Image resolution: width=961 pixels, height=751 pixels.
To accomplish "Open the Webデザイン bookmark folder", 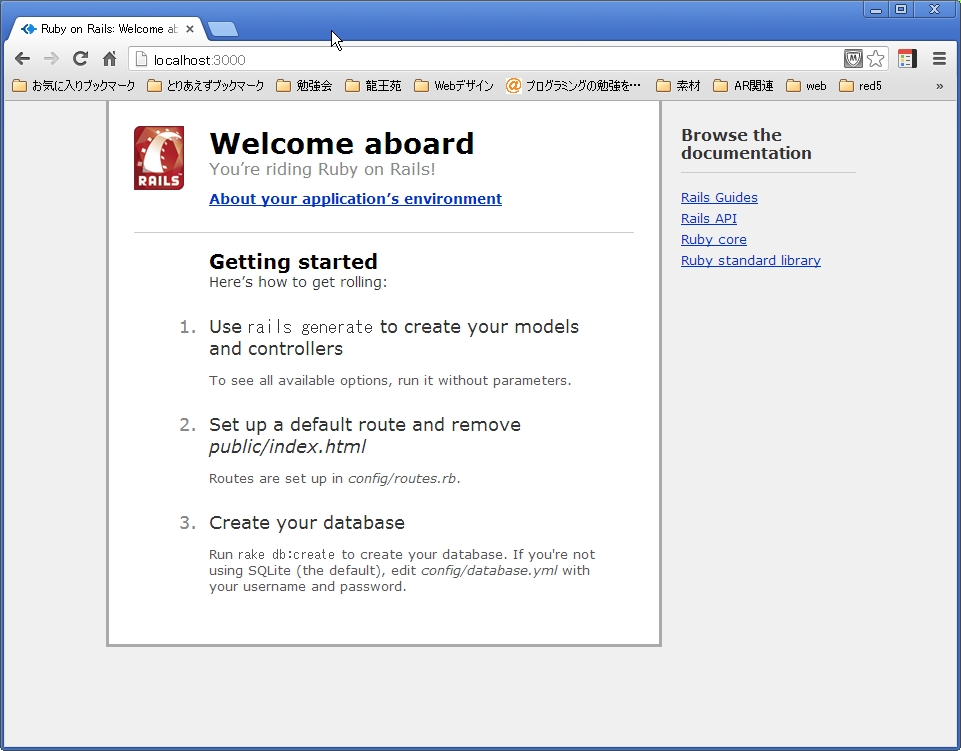I will click(454, 86).
